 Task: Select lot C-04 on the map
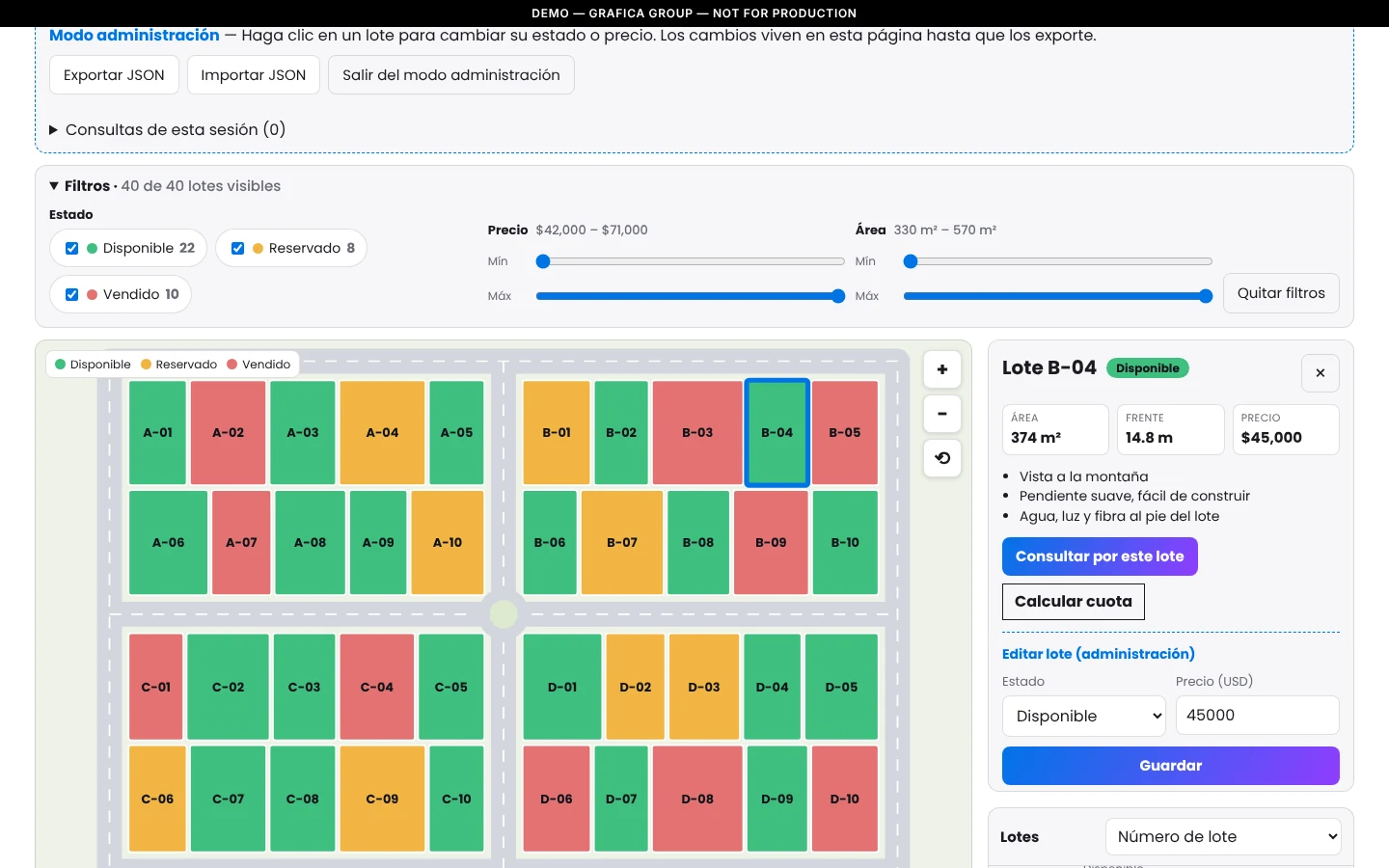(377, 688)
